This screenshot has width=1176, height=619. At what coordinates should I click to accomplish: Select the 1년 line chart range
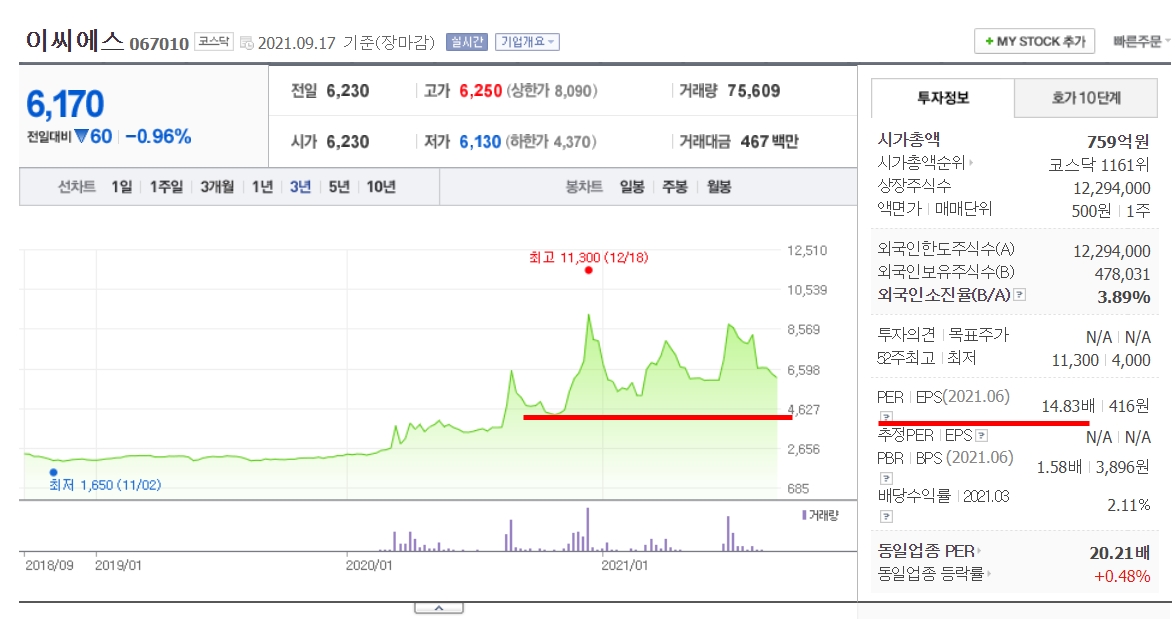(x=262, y=187)
